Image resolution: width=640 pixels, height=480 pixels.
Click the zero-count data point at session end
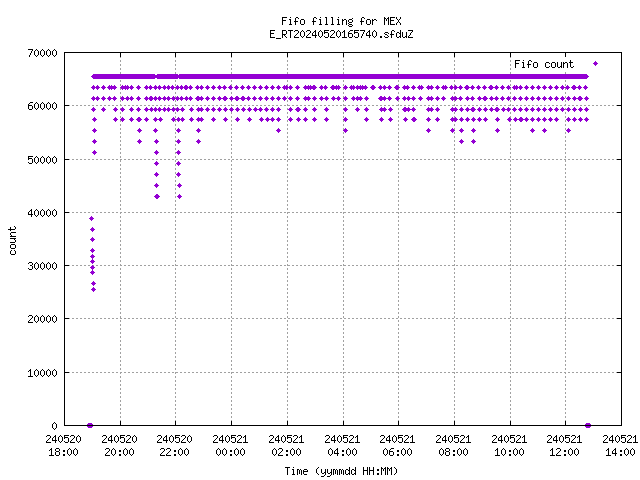point(588,425)
